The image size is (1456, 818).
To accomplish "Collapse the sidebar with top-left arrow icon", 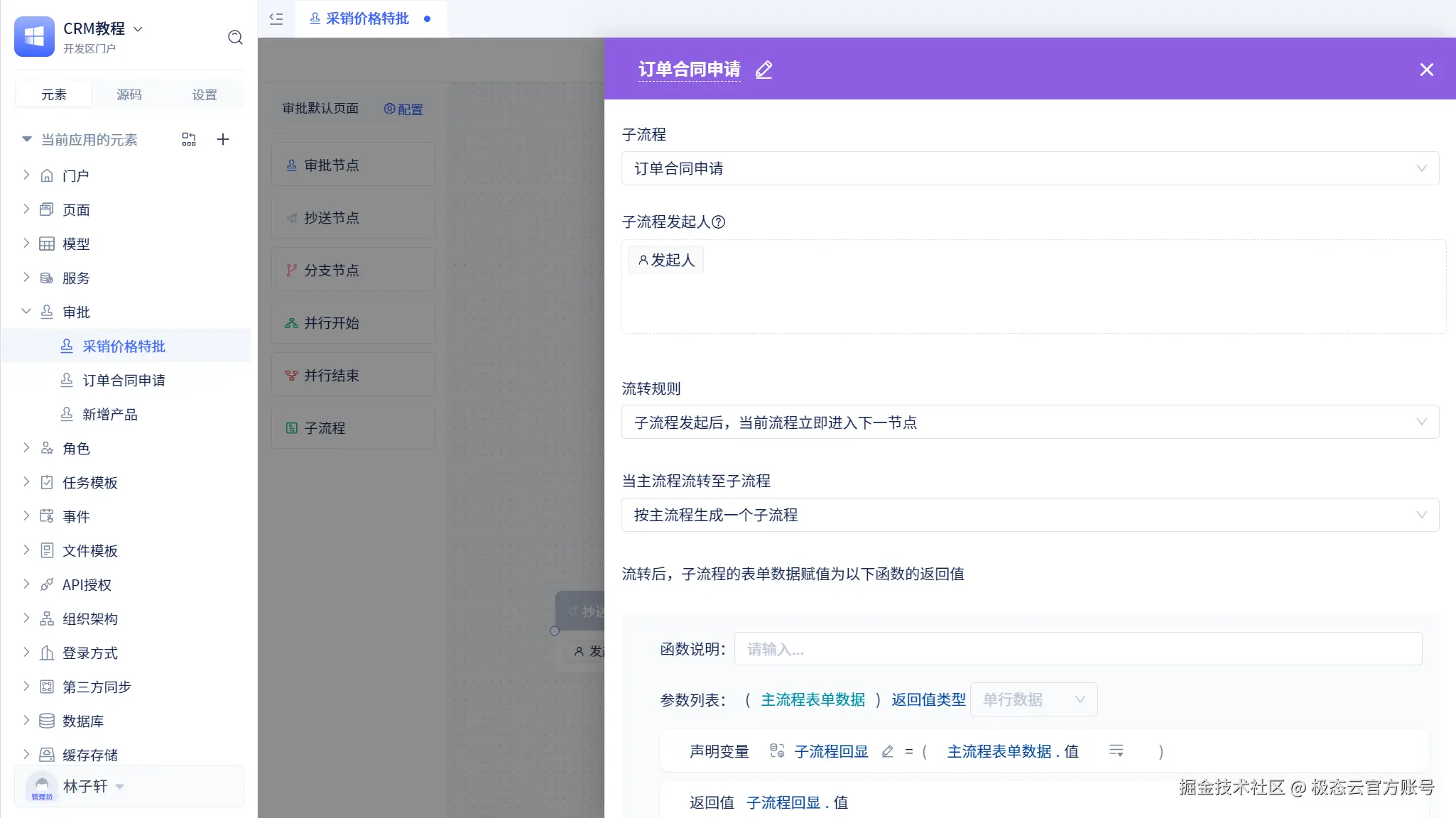I will (276, 19).
